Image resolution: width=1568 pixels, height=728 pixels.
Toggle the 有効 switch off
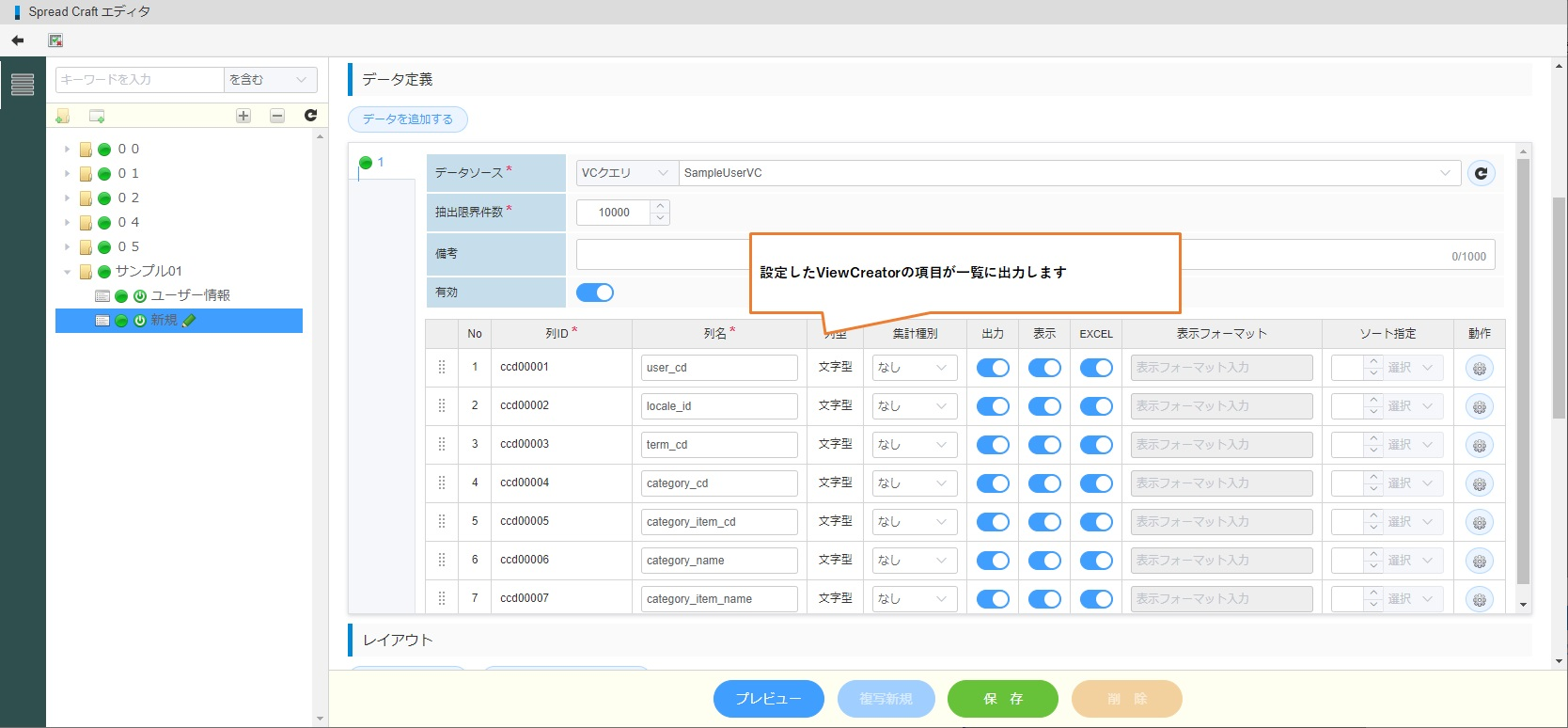point(594,293)
